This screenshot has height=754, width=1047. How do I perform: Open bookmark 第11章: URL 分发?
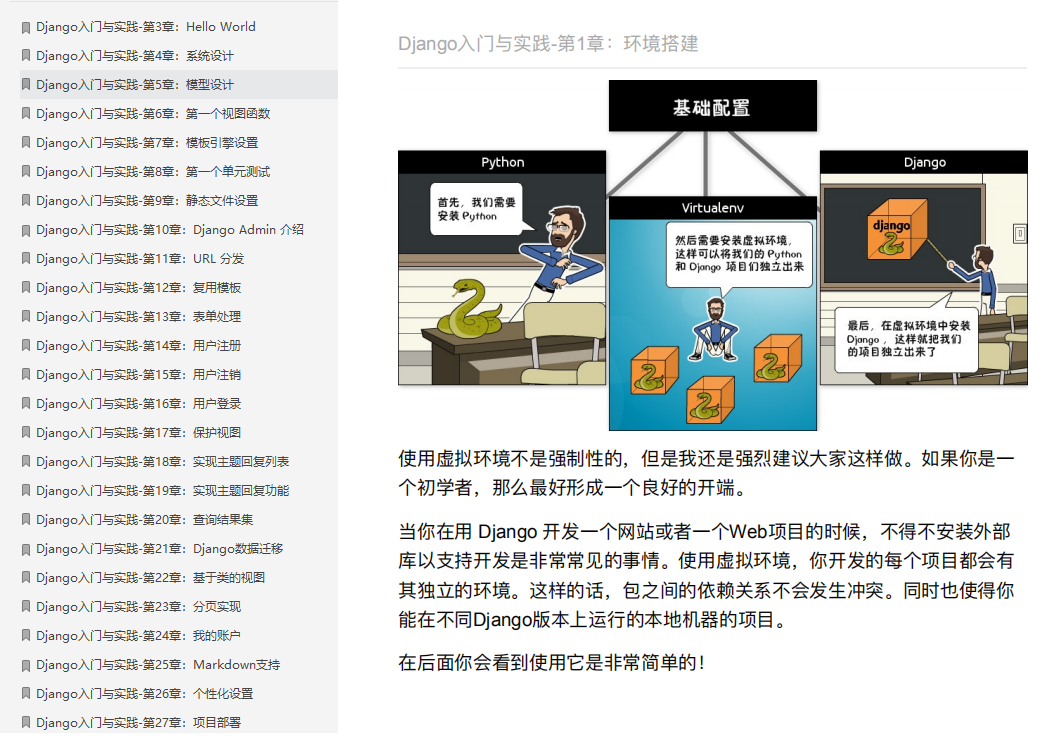140,259
